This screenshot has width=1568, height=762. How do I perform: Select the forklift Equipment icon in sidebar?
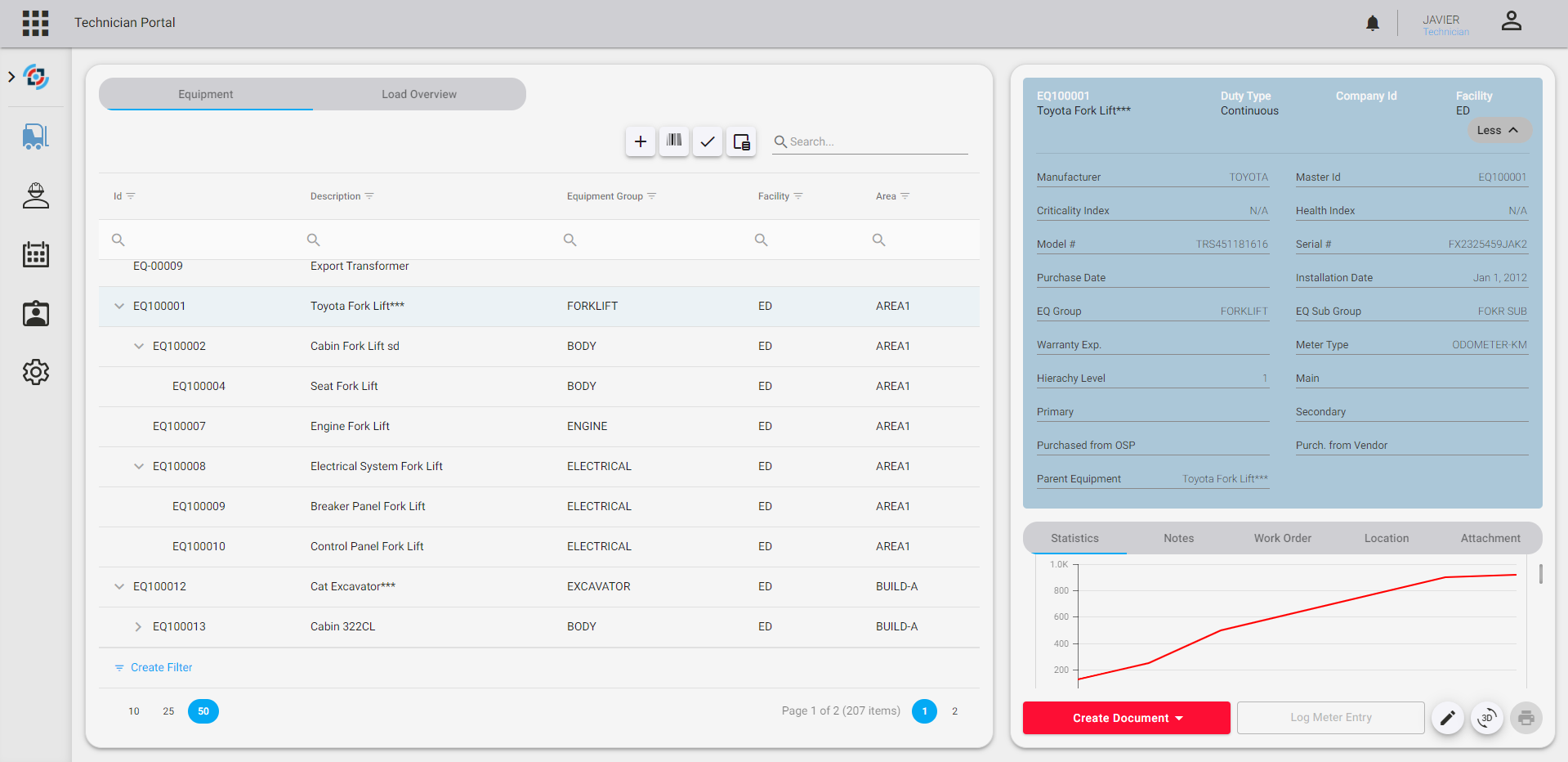[x=35, y=137]
